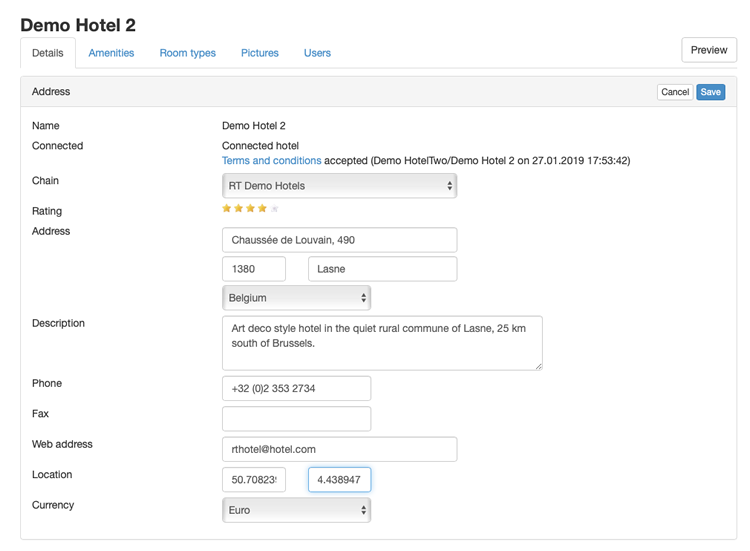Set rating to three stars
This screenshot has width=750, height=551.
pyautogui.click(x=250, y=208)
